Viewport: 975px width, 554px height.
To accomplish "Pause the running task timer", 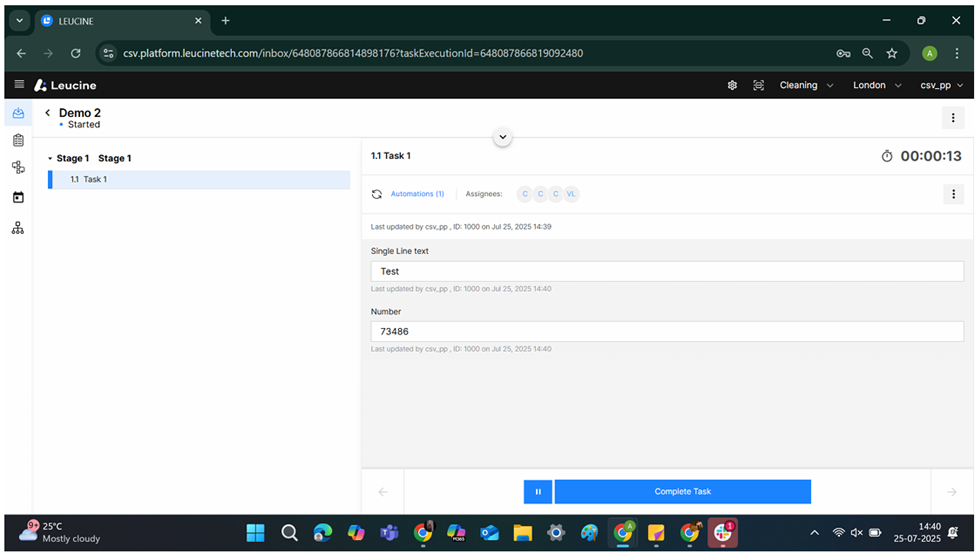I will (x=538, y=492).
